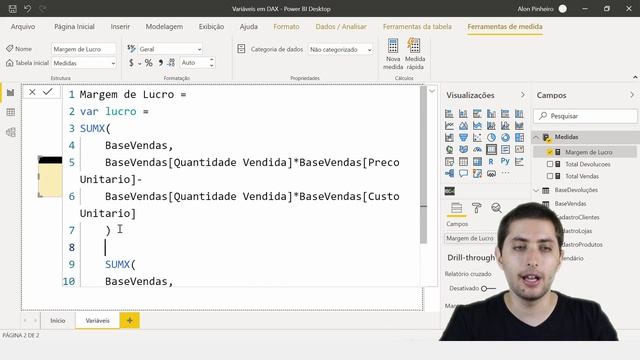Click Nova medida button
The image size is (640, 360).
click(x=393, y=54)
